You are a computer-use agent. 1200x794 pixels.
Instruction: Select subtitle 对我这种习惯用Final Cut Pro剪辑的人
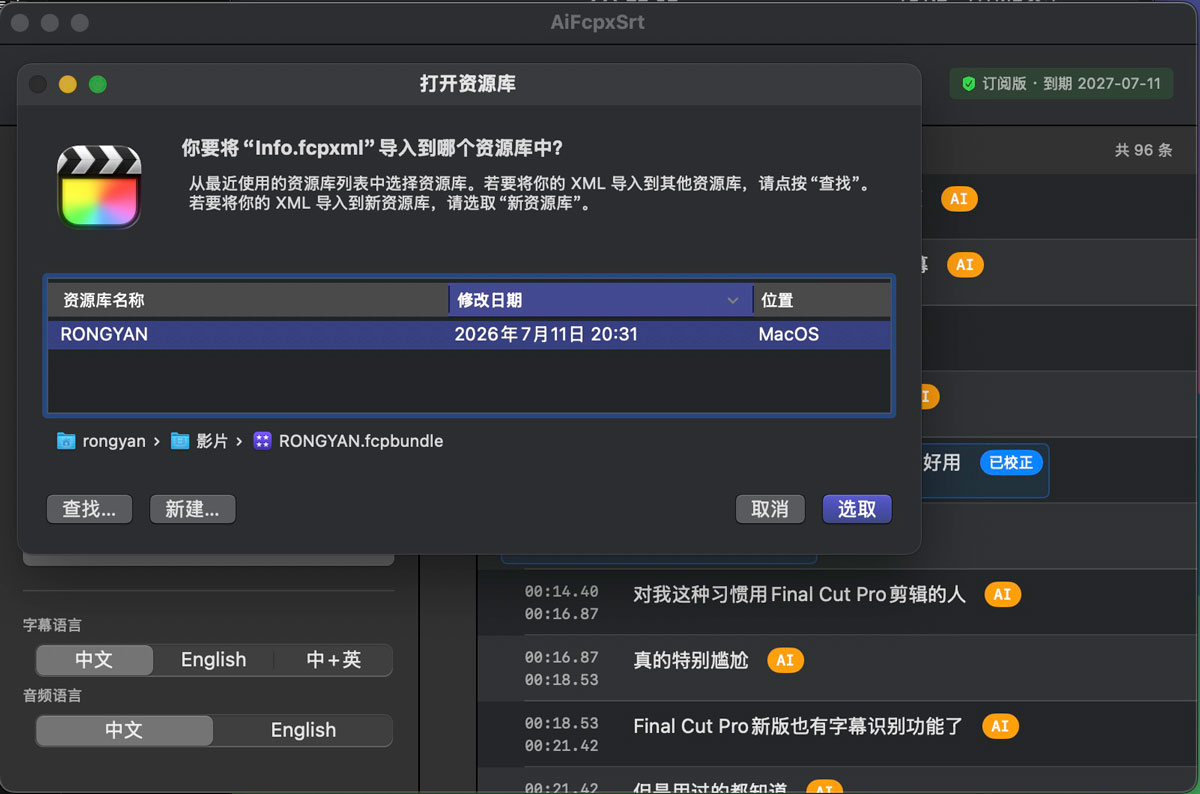[799, 594]
